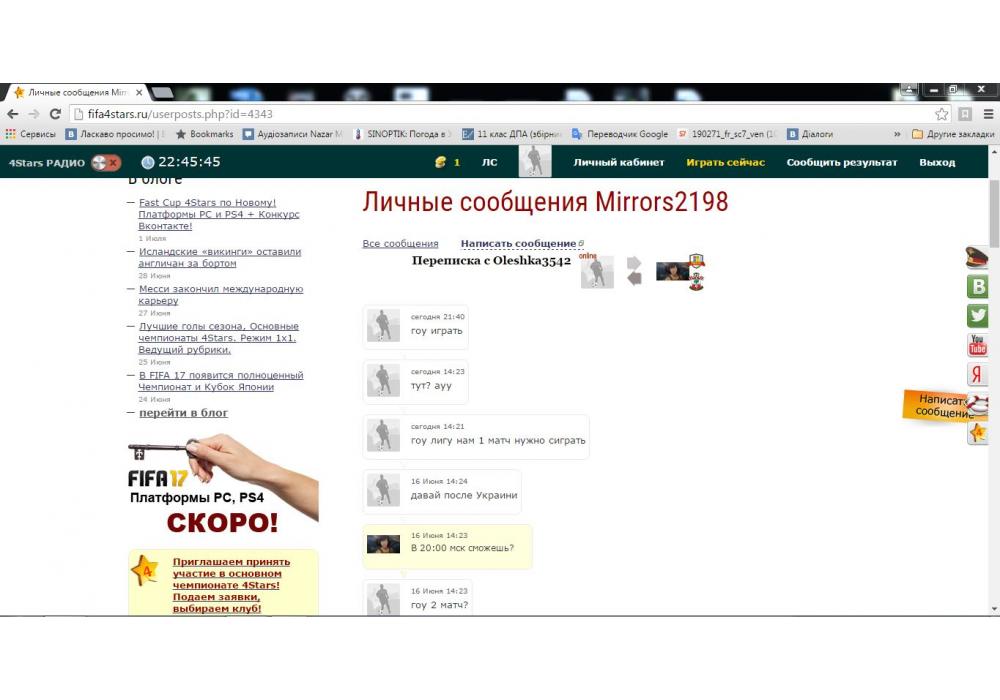Reload the page with the refresh icon
The image size is (1000, 700).
pyautogui.click(x=55, y=114)
